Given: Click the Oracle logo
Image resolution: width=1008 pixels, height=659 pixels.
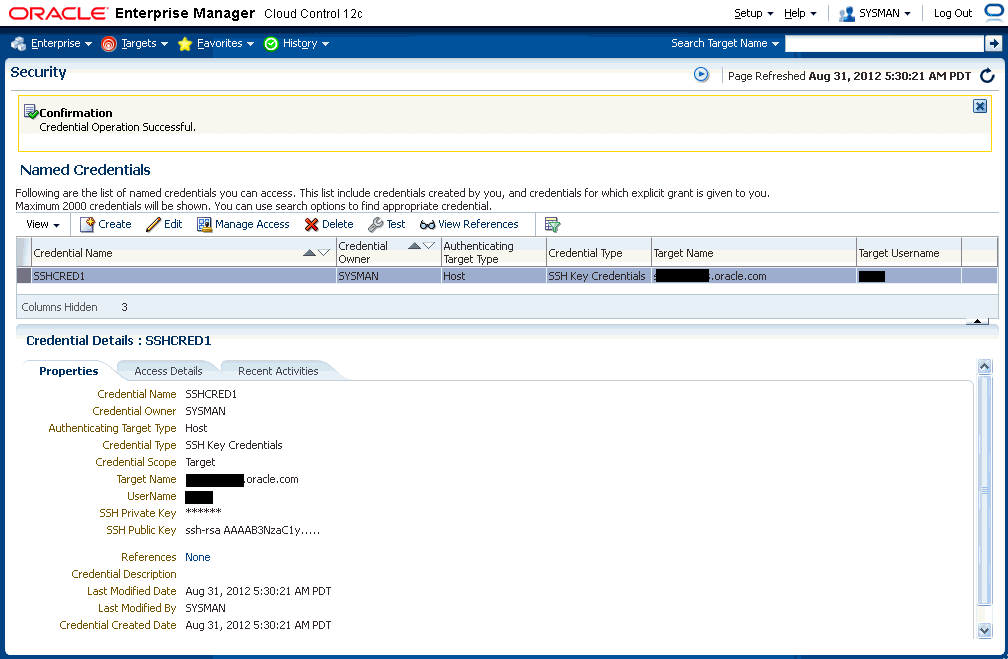Looking at the screenshot, I should 58,14.
